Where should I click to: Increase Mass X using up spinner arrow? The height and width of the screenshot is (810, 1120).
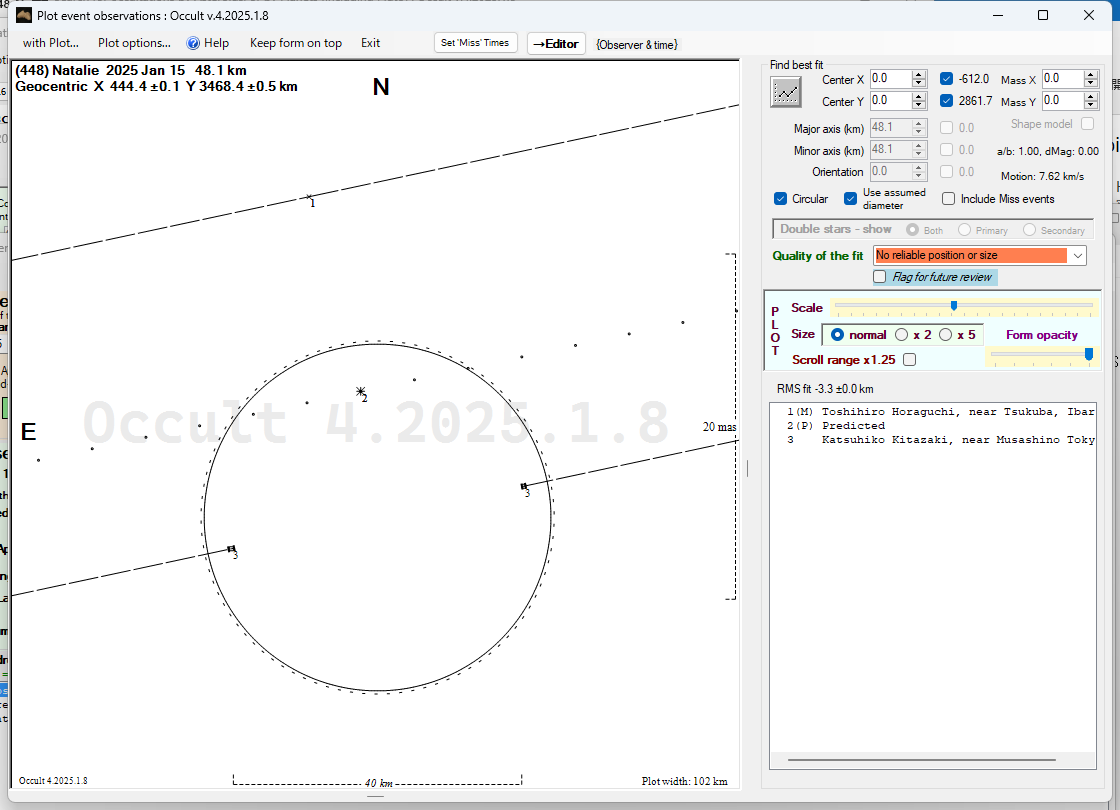(x=1091, y=75)
